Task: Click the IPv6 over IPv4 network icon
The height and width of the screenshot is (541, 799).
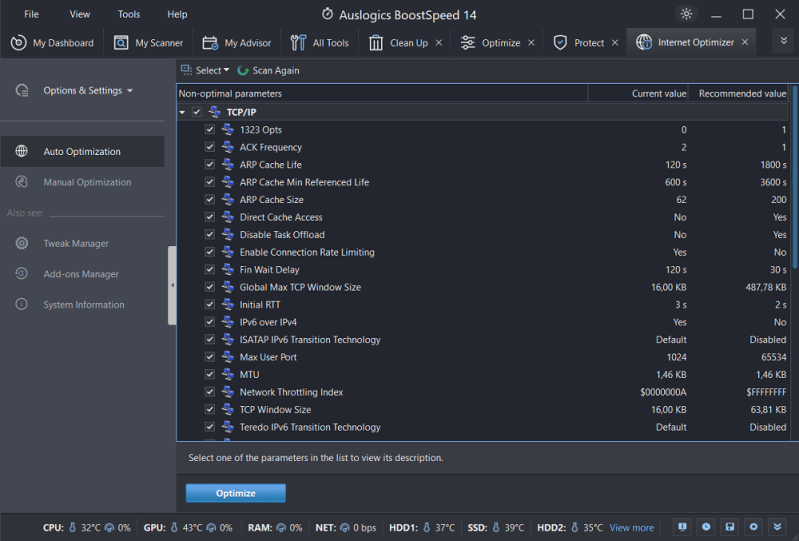Action: [x=228, y=322]
